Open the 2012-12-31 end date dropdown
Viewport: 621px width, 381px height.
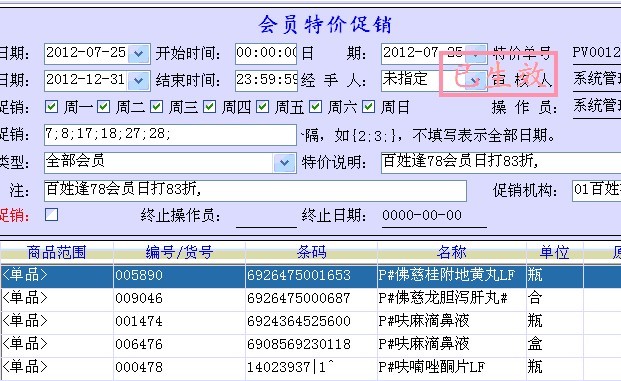click(139, 80)
